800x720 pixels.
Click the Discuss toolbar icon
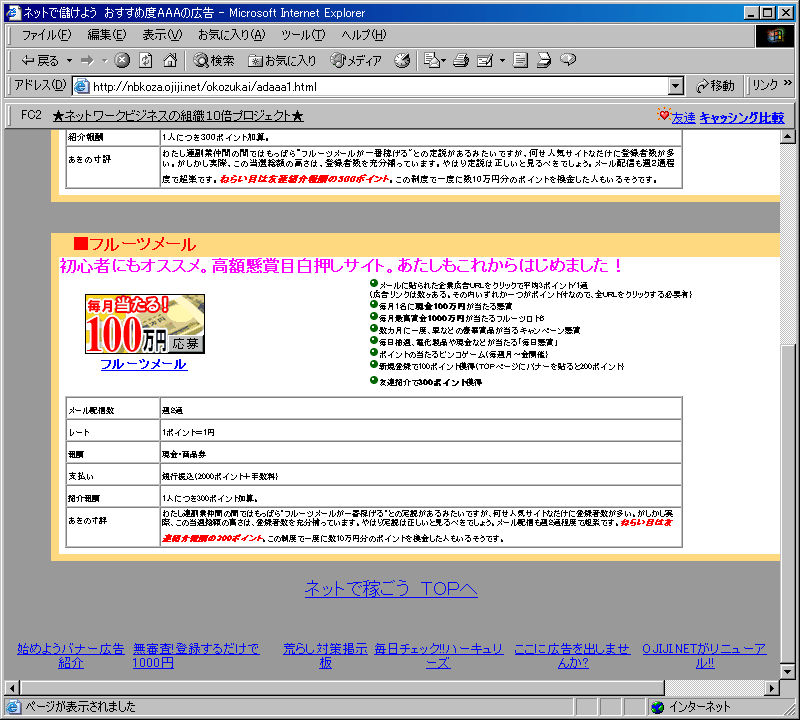click(x=520, y=61)
